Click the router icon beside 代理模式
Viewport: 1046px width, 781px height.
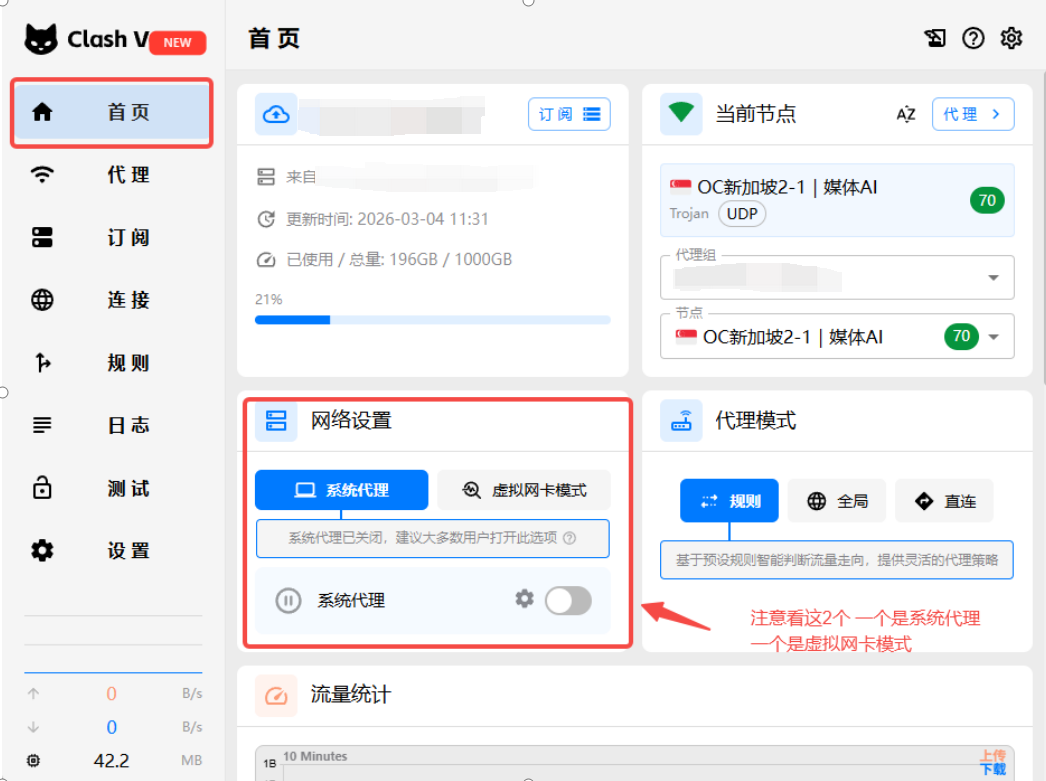point(681,420)
